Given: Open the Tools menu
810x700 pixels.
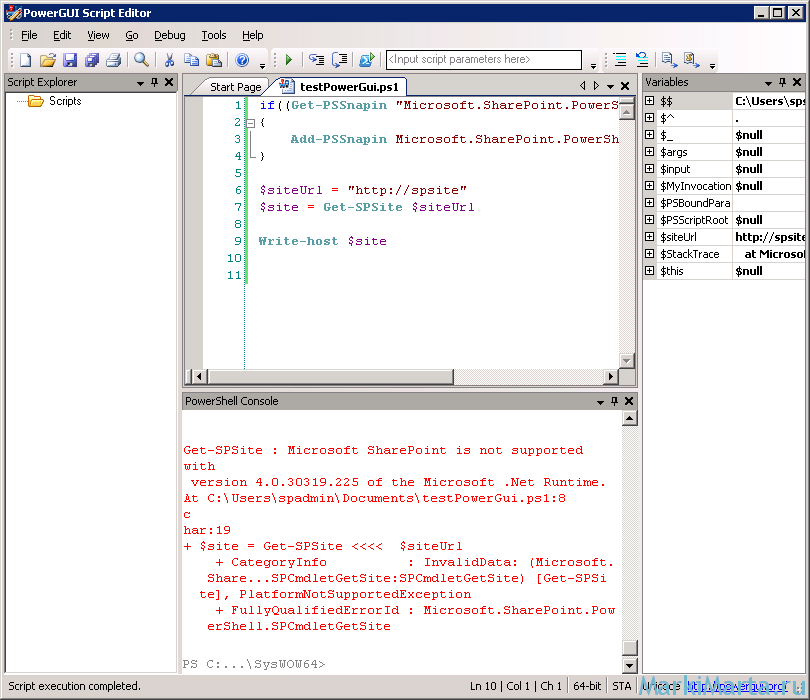Looking at the screenshot, I should [x=214, y=35].
